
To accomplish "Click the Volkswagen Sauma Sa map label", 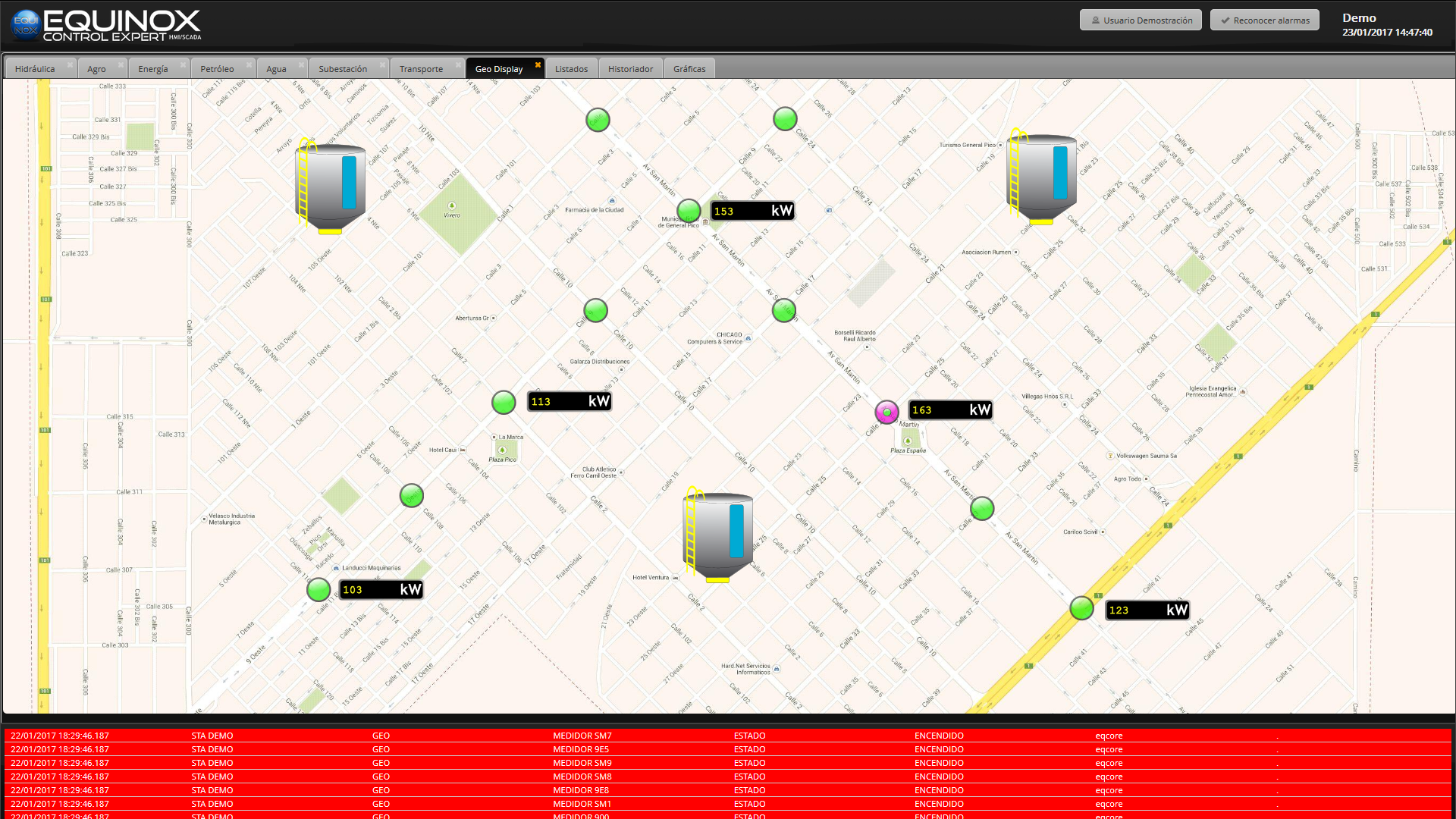I will click(1147, 456).
